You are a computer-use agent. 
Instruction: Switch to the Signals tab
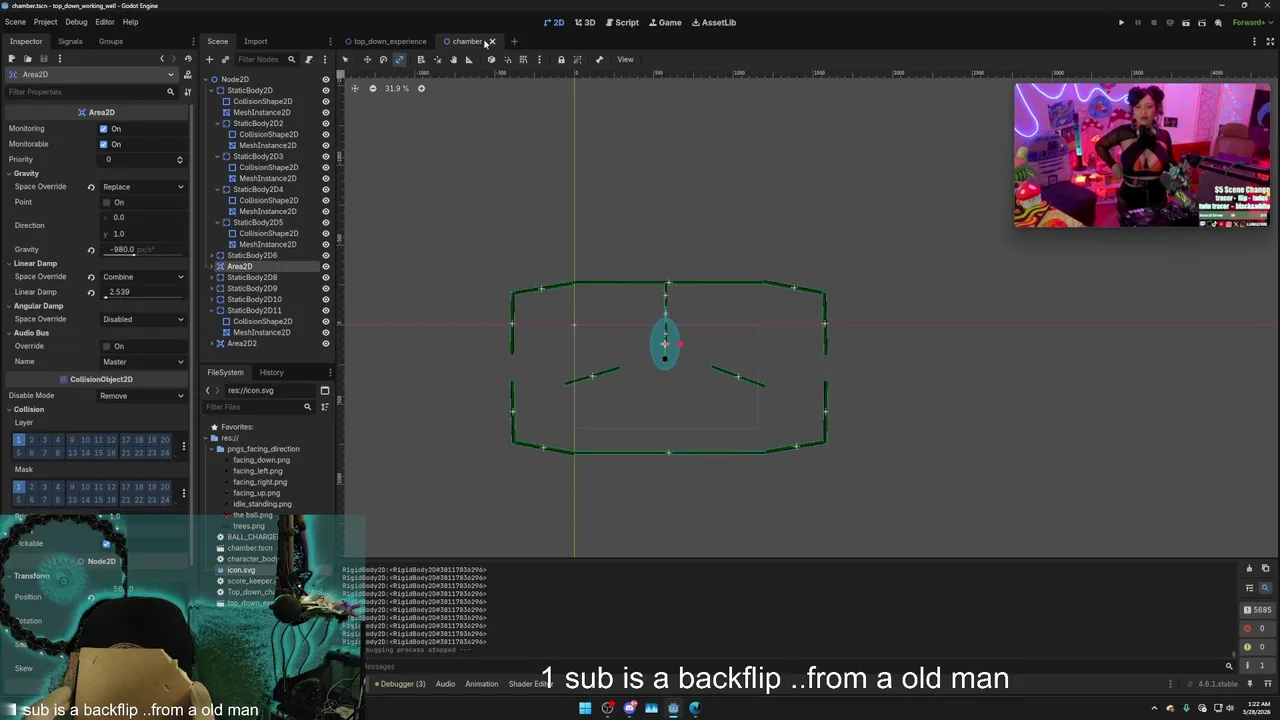(x=70, y=41)
